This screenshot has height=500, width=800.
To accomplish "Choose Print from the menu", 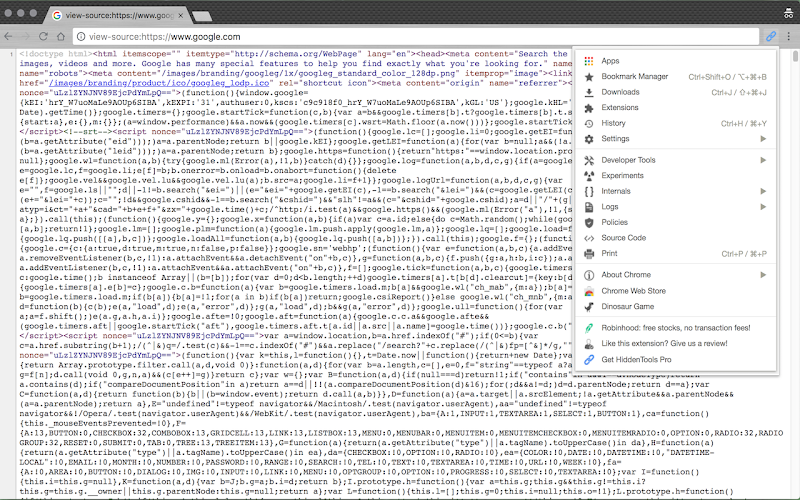I will (x=676, y=254).
